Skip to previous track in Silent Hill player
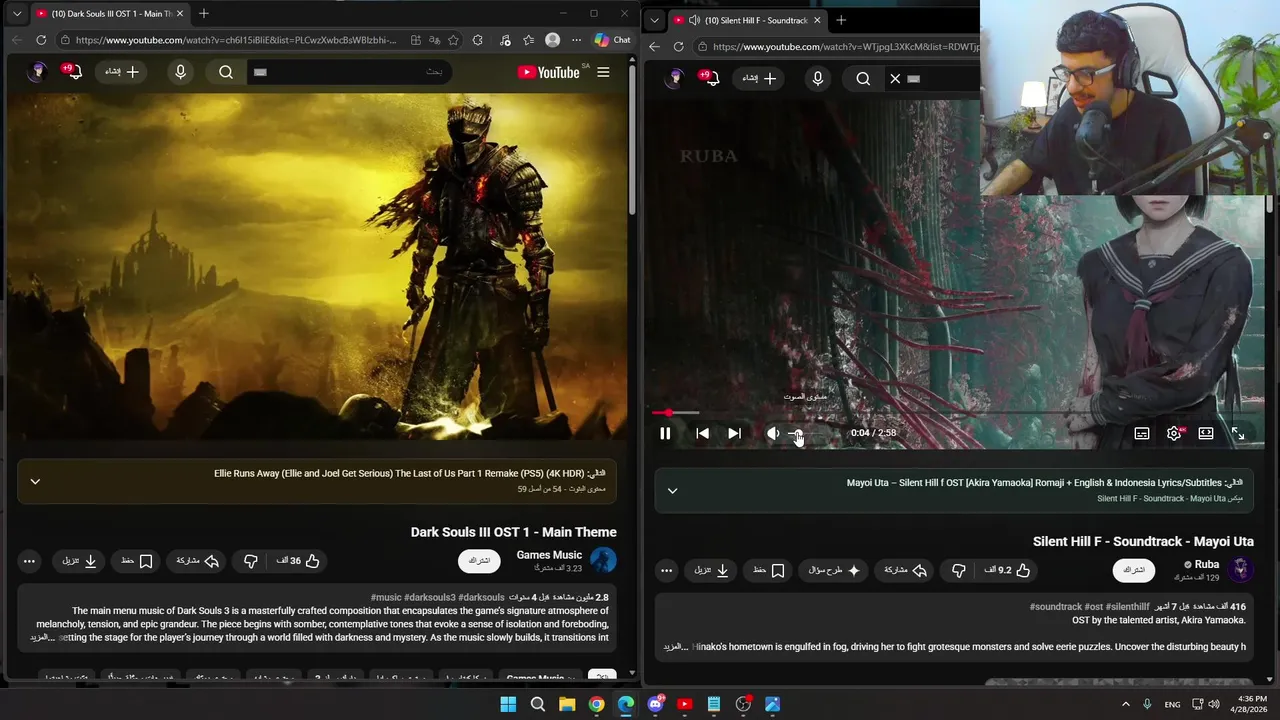 (702, 433)
